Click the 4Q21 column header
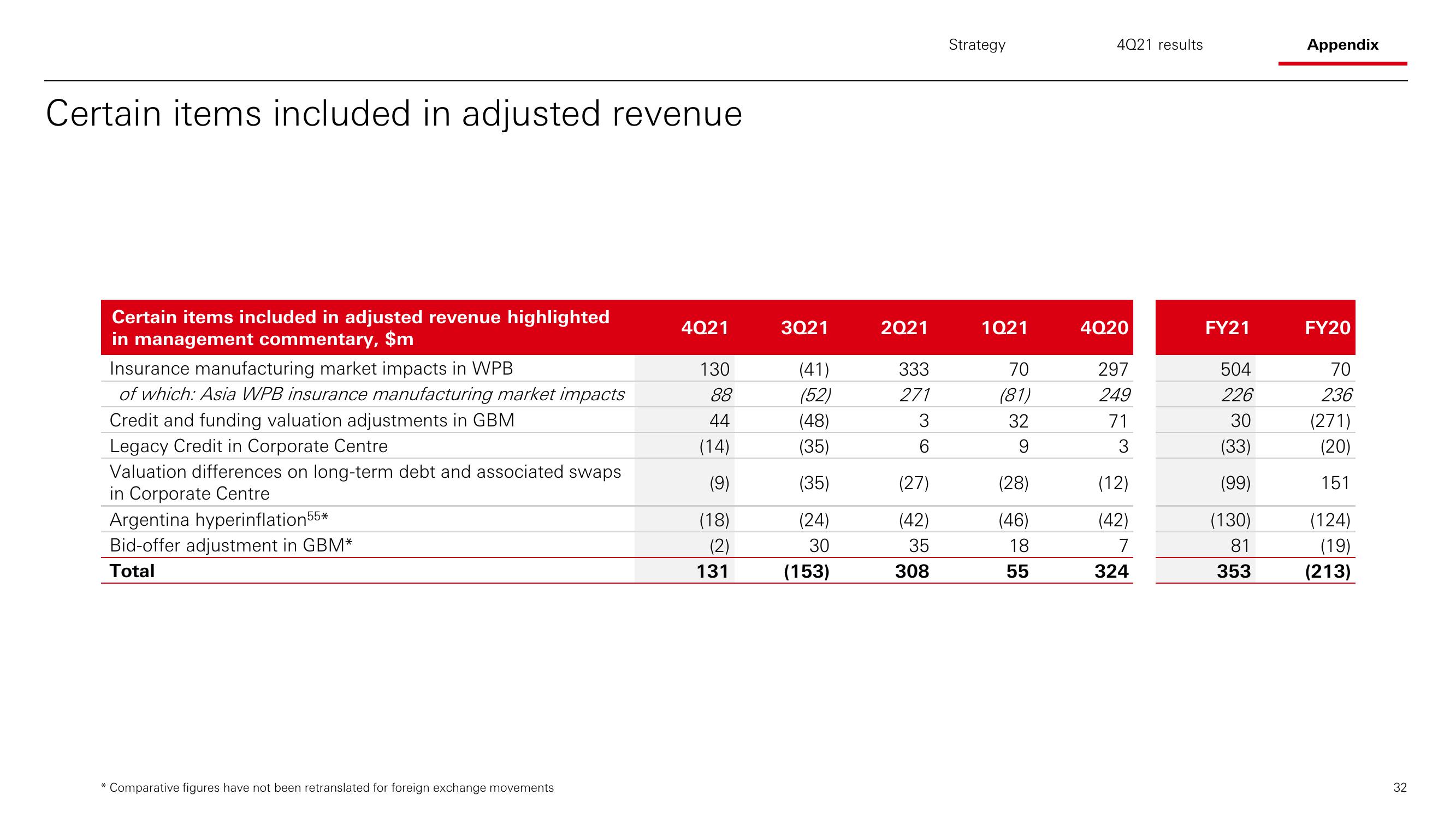Image resolution: width=1456 pixels, height=819 pixels. pos(705,328)
